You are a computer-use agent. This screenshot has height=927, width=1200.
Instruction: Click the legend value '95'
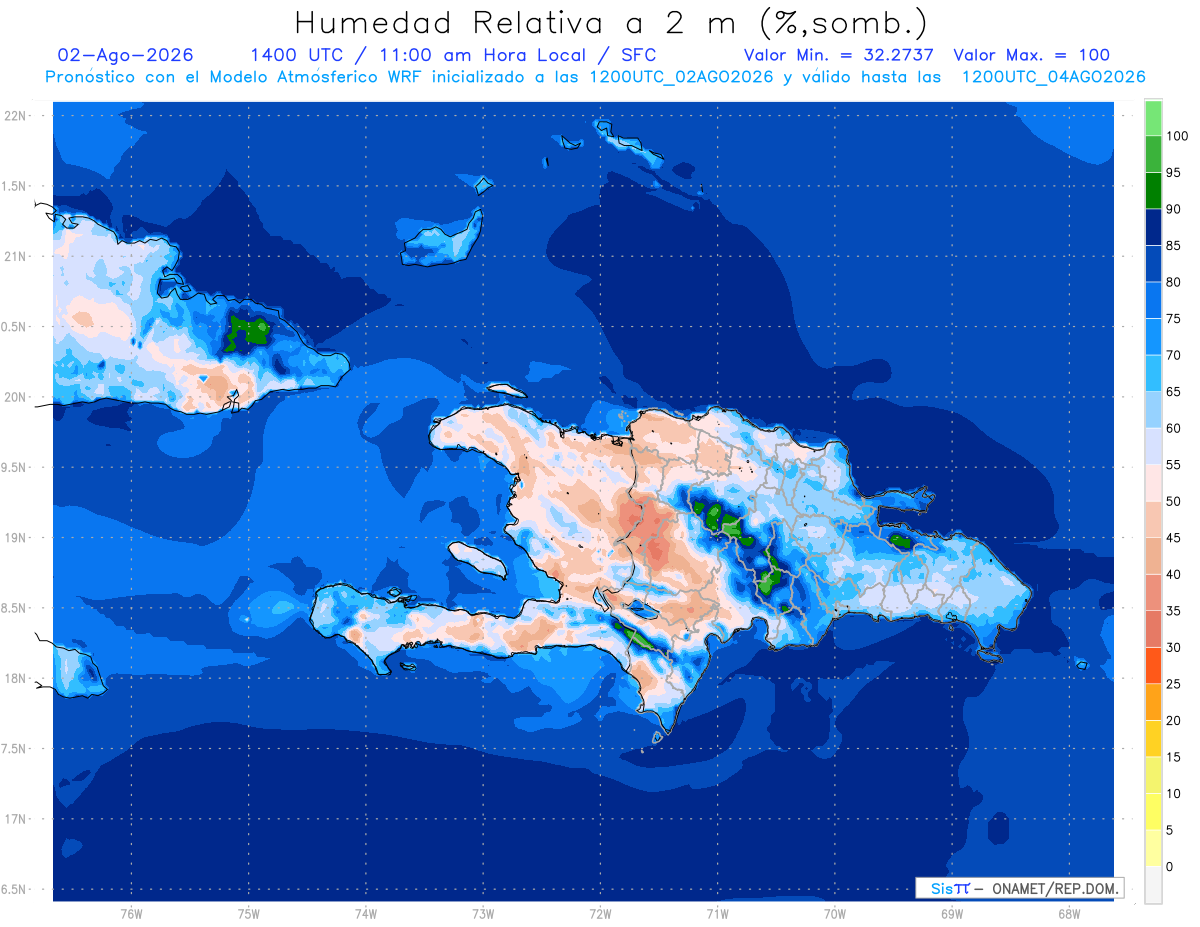pyautogui.click(x=1173, y=172)
